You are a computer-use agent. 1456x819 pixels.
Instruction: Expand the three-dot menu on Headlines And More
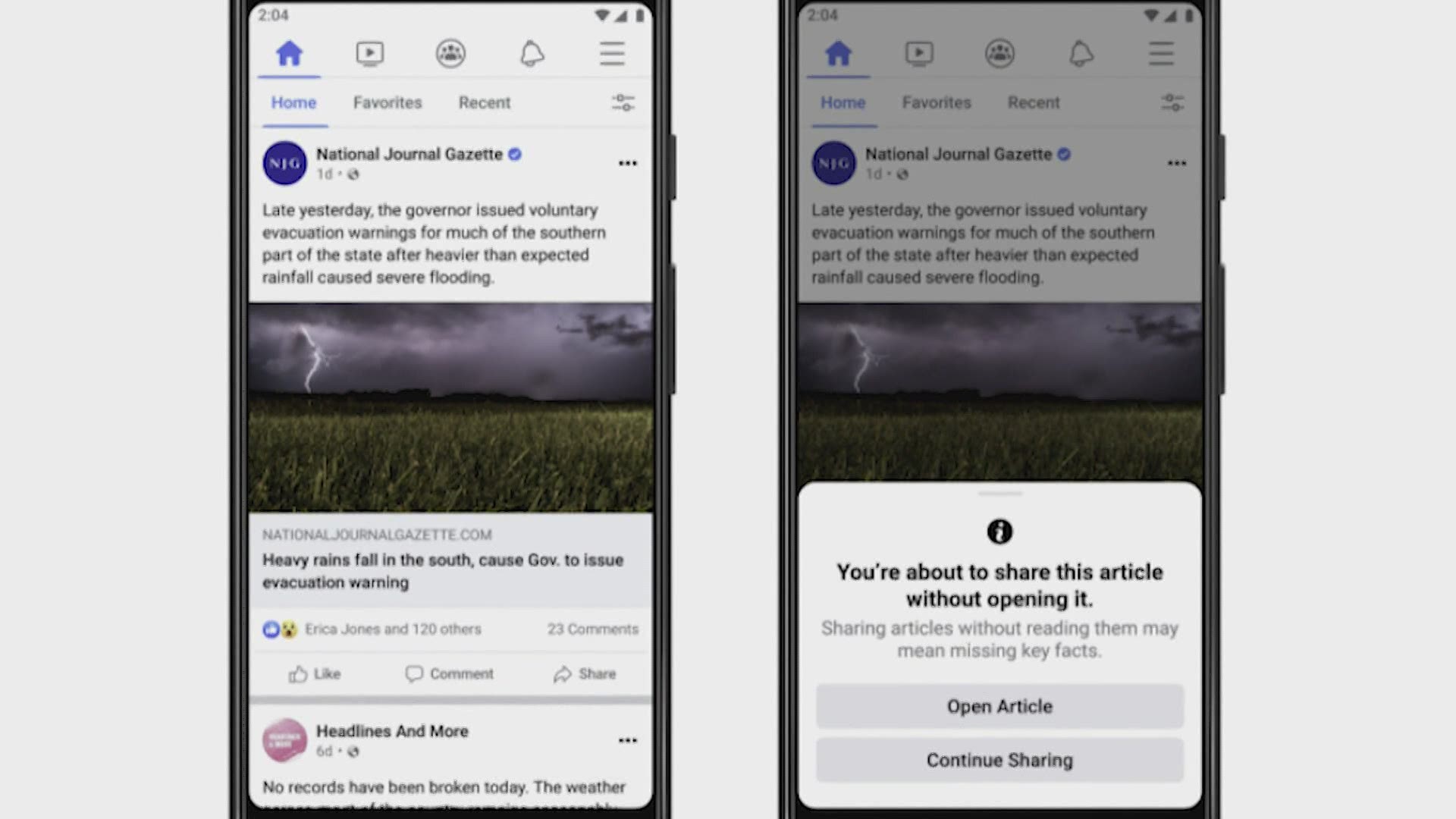[627, 740]
